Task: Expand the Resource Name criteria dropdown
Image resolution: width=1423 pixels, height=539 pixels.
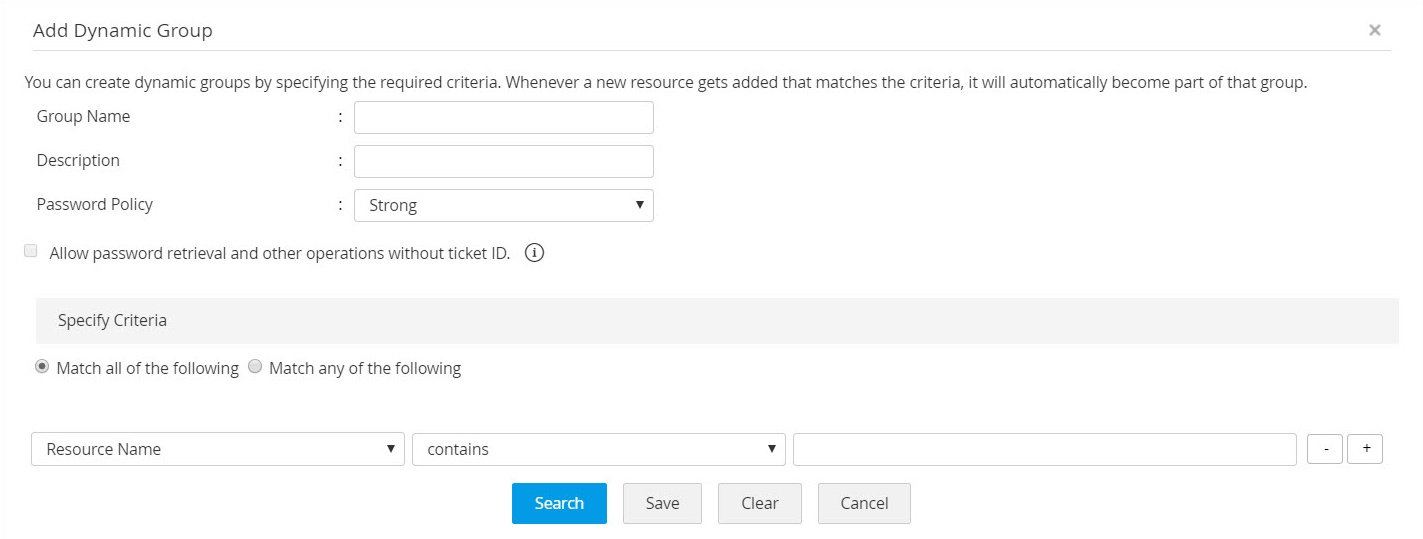Action: (x=217, y=449)
